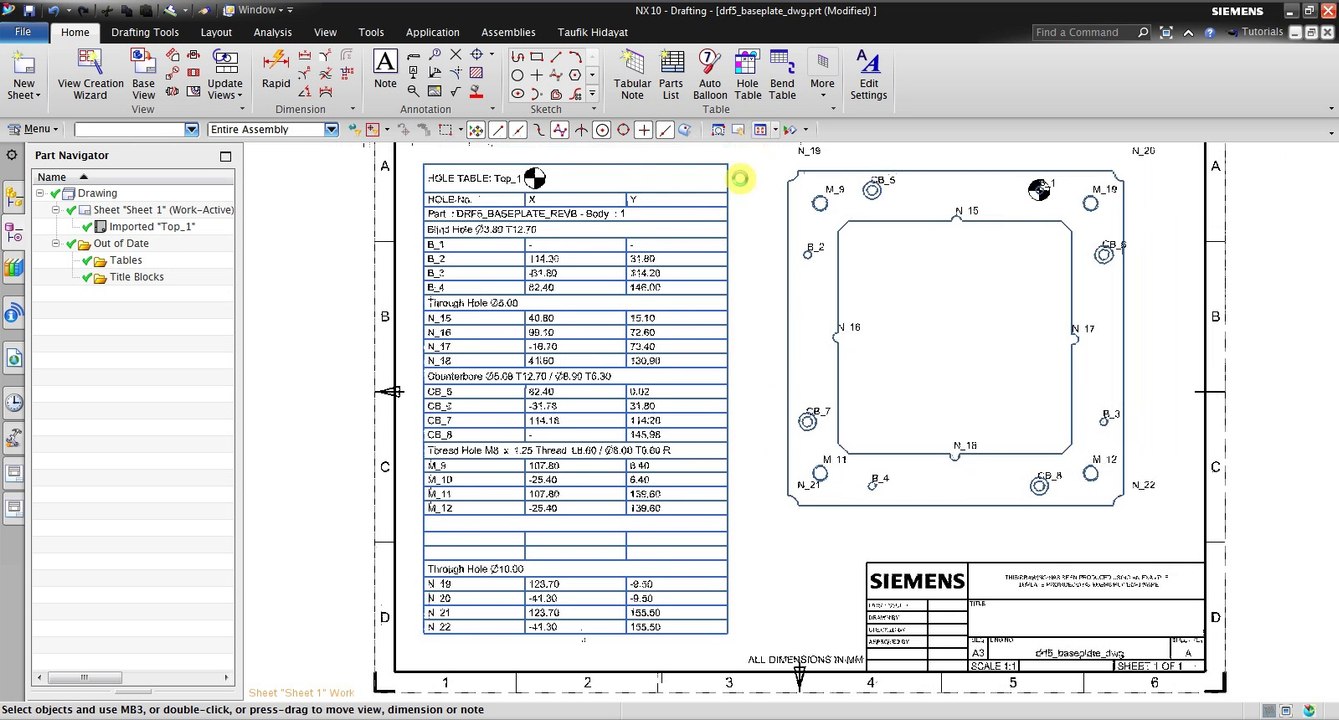This screenshot has width=1339, height=720.
Task: Insert a Tabular Note
Action: click(632, 75)
